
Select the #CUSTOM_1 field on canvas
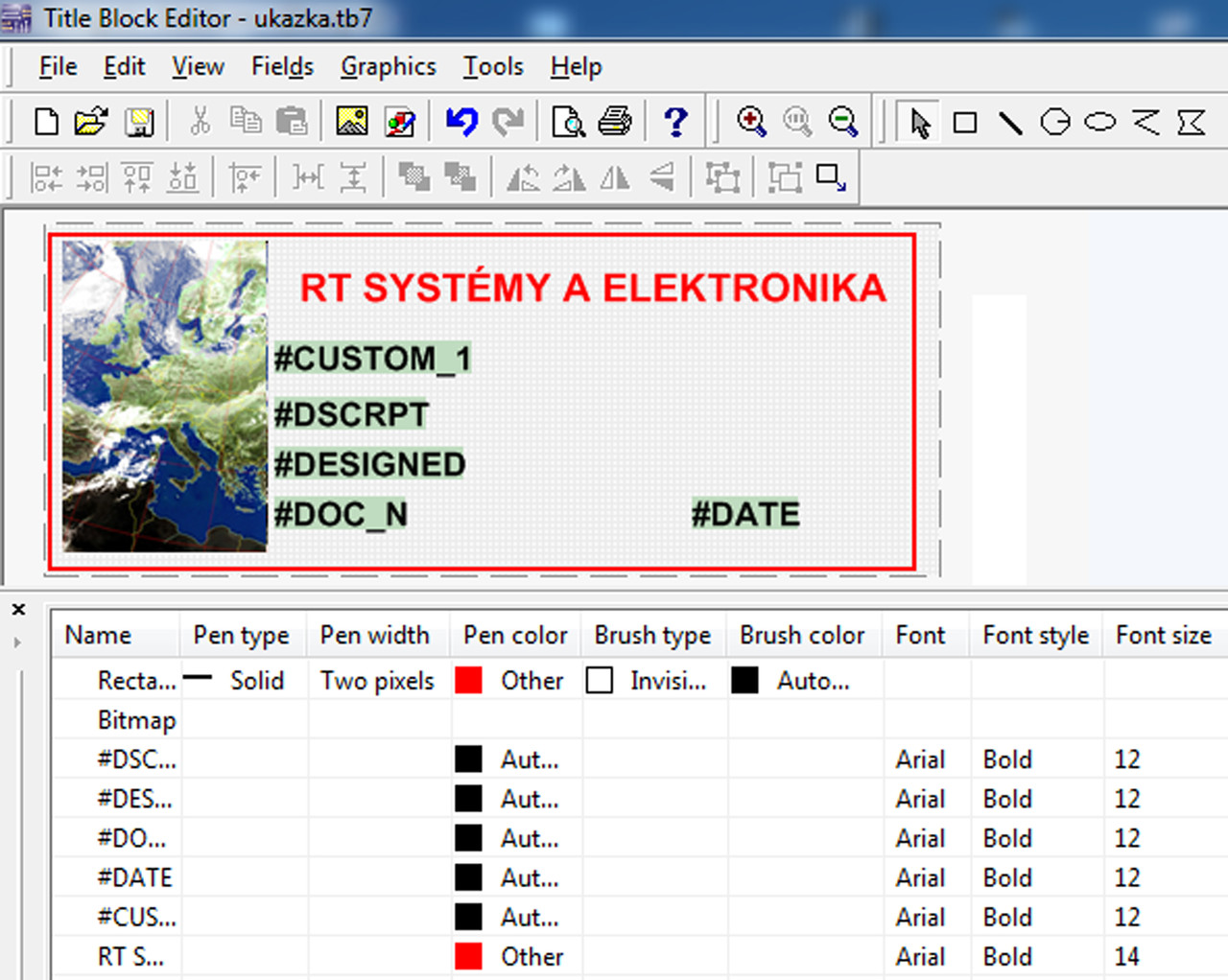click(x=372, y=360)
